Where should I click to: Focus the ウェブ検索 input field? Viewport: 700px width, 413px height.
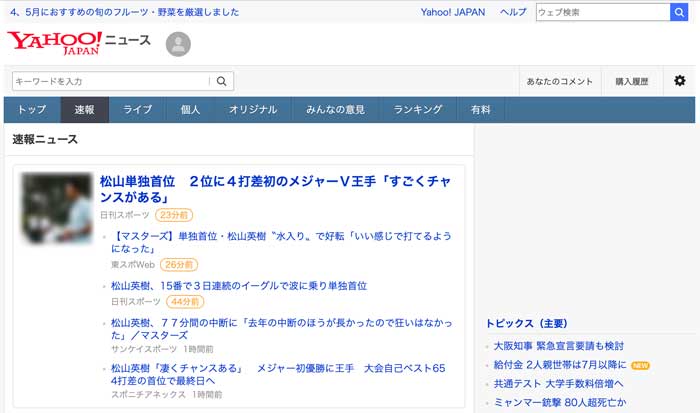coord(603,12)
